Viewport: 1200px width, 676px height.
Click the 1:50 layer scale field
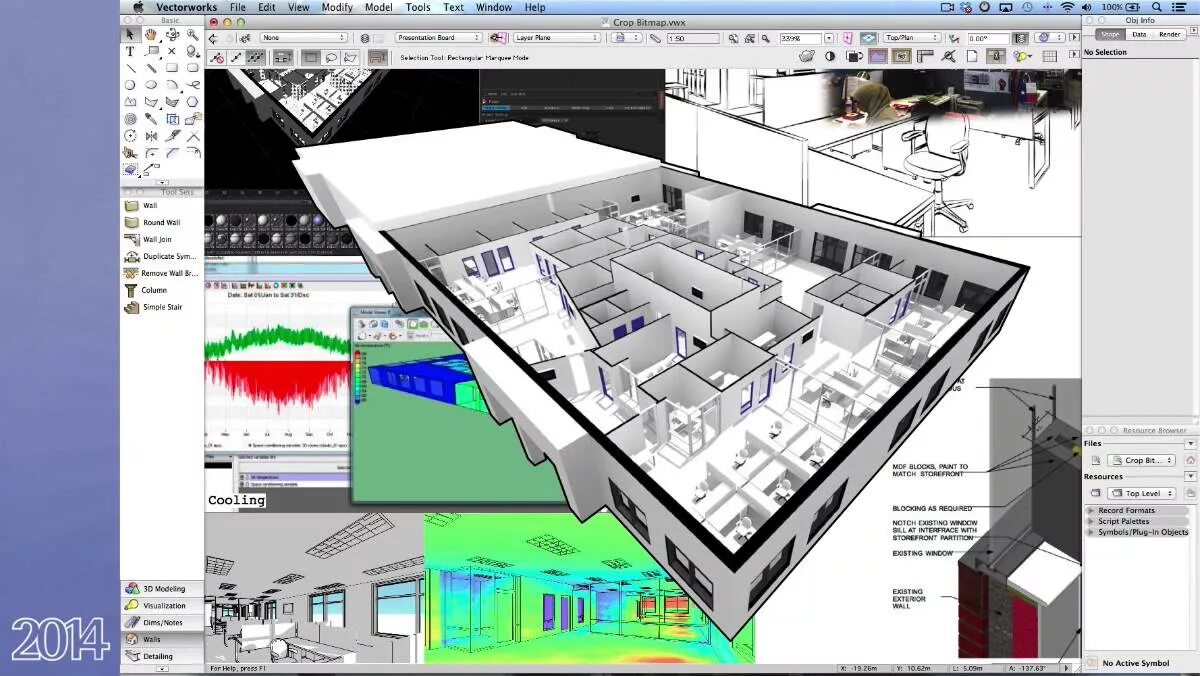692,38
